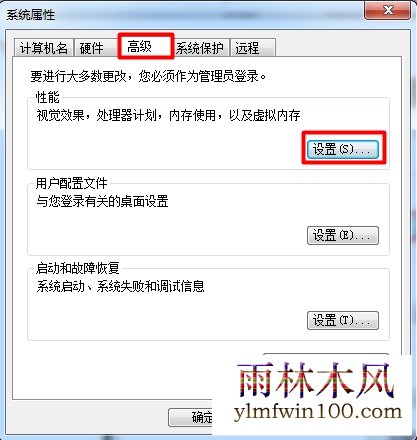Go to the 系统保护 tab

(200, 48)
